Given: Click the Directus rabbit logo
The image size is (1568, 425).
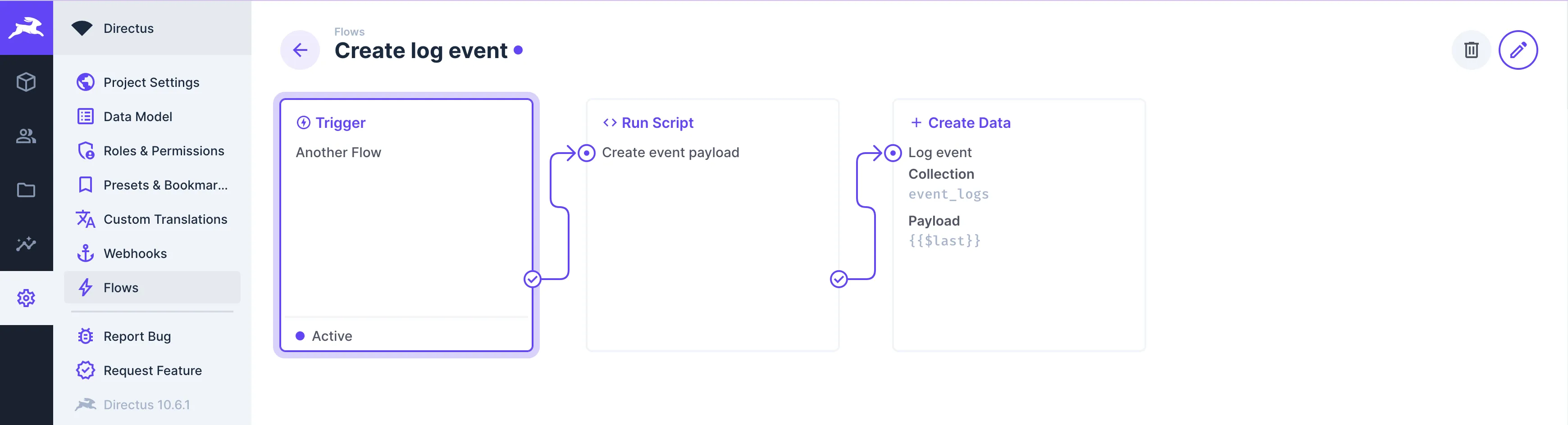Looking at the screenshot, I should [x=27, y=27].
